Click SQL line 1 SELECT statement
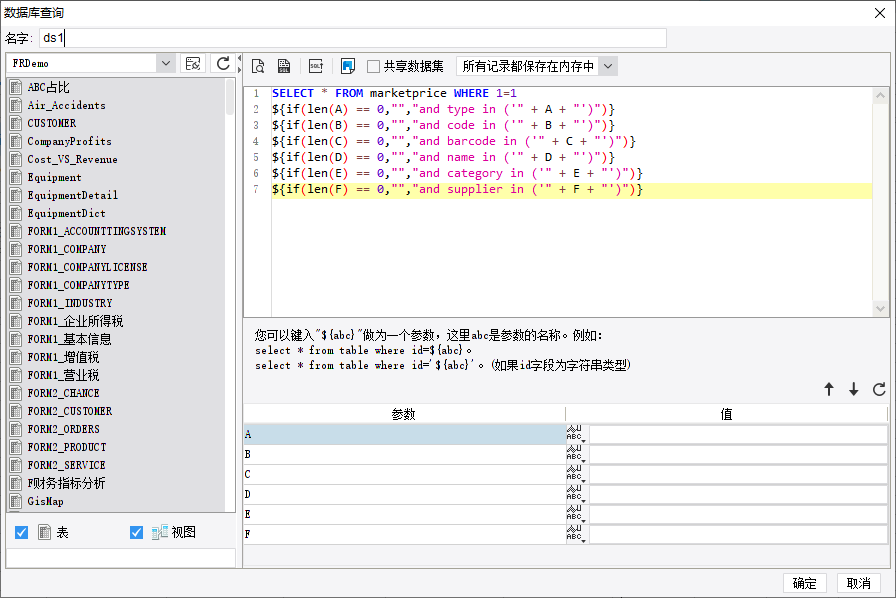This screenshot has width=896, height=598. (394, 93)
